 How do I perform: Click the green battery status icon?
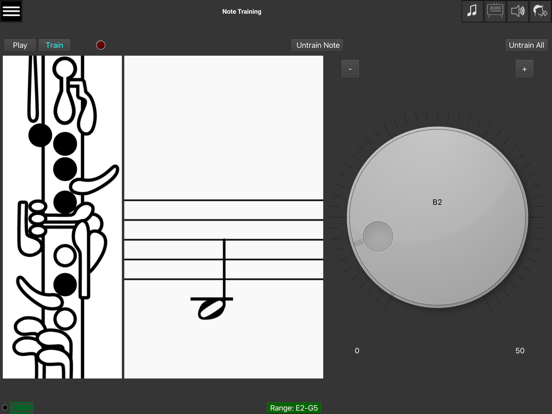(21, 408)
